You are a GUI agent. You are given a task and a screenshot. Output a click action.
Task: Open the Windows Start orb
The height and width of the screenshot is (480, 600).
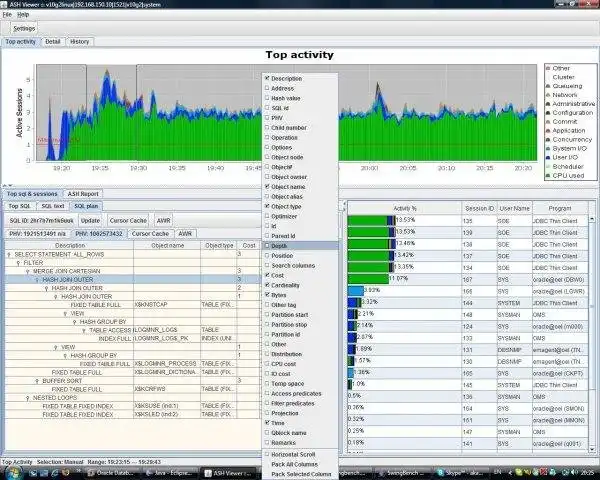point(13,473)
